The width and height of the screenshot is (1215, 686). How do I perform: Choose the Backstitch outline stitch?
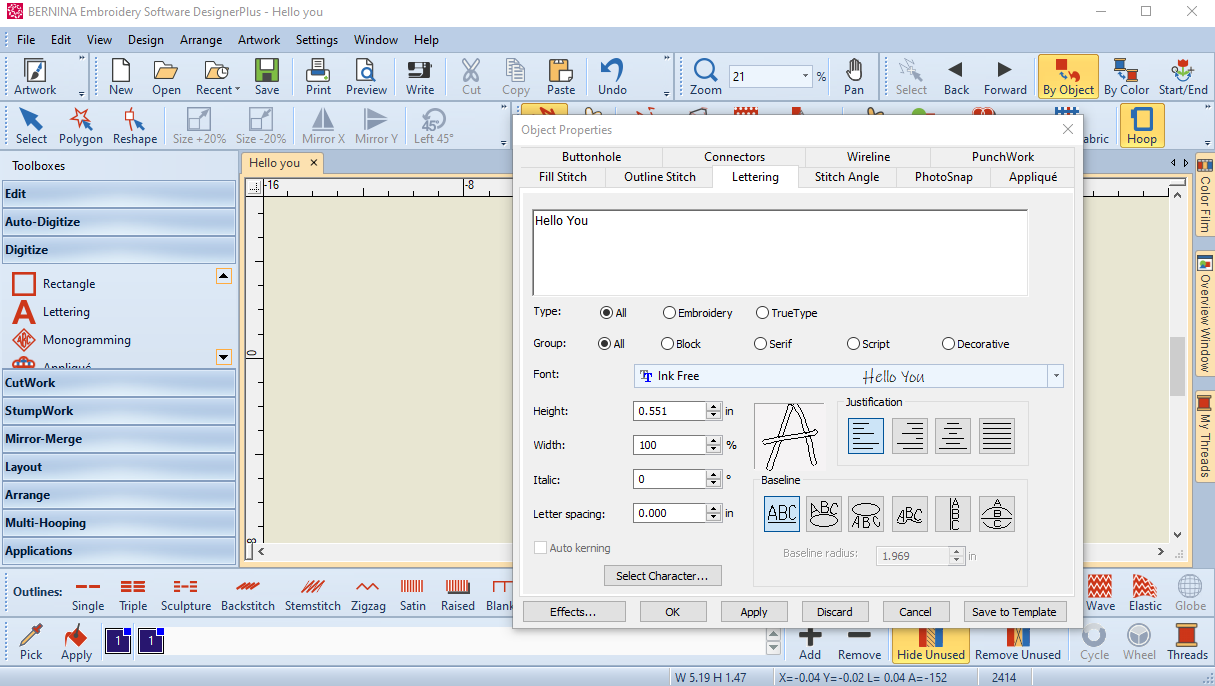point(248,594)
